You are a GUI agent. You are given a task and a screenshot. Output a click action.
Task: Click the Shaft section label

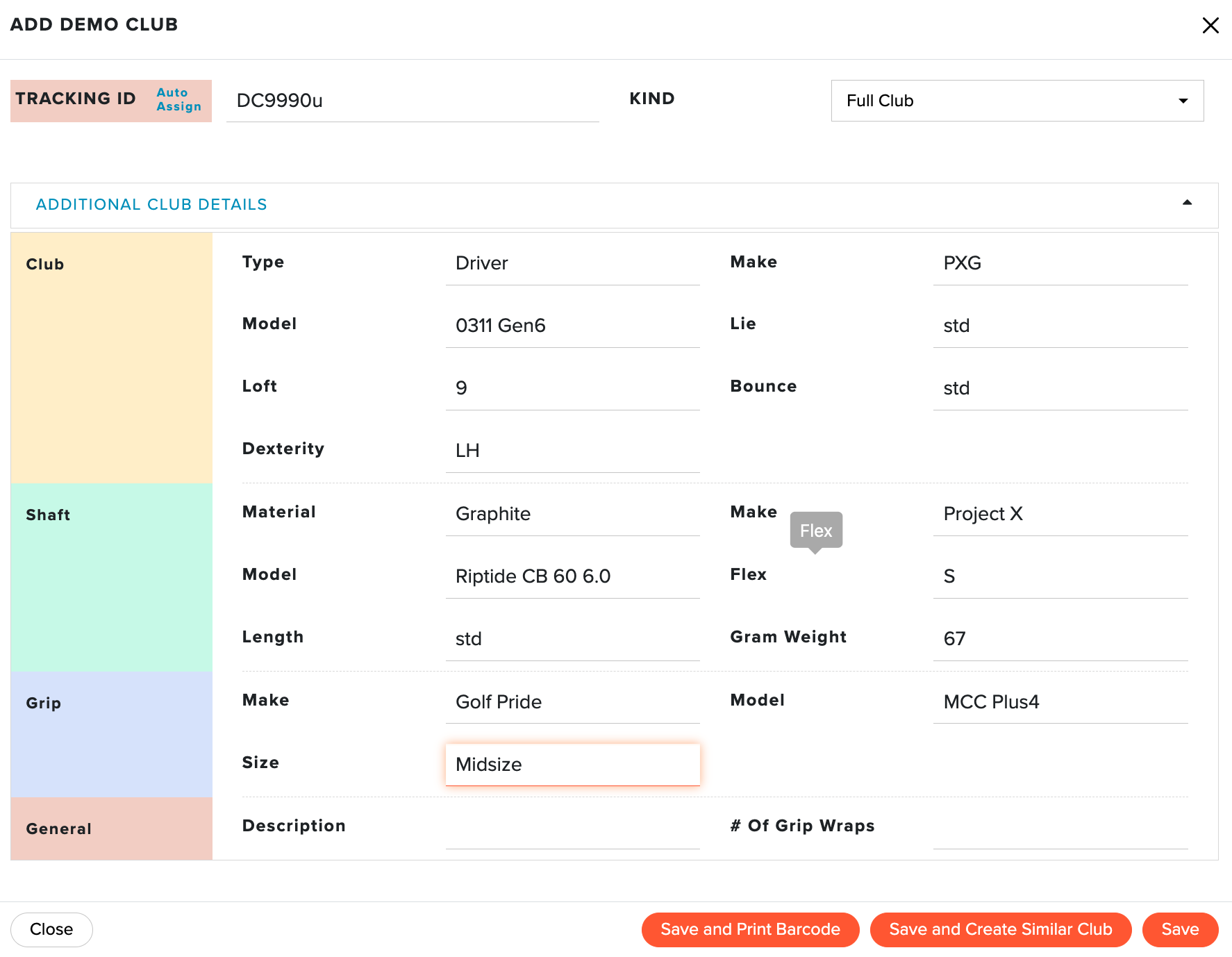[48, 515]
